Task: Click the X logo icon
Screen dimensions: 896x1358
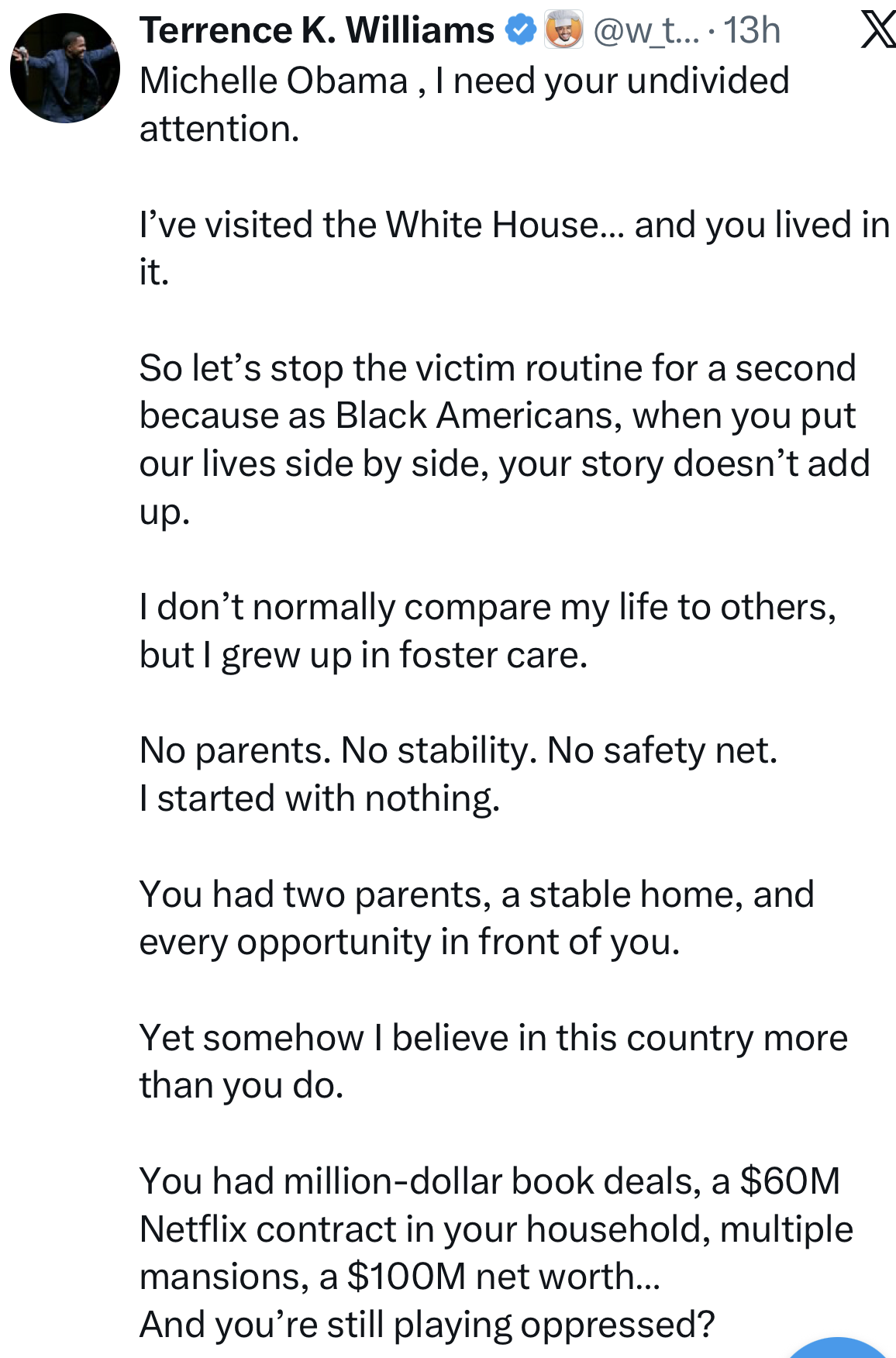Action: 878,31
